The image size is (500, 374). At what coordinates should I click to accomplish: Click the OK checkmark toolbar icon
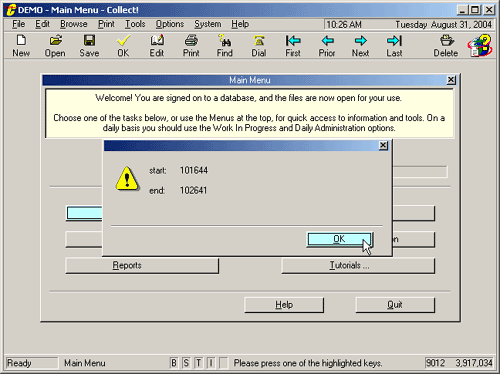(x=123, y=41)
